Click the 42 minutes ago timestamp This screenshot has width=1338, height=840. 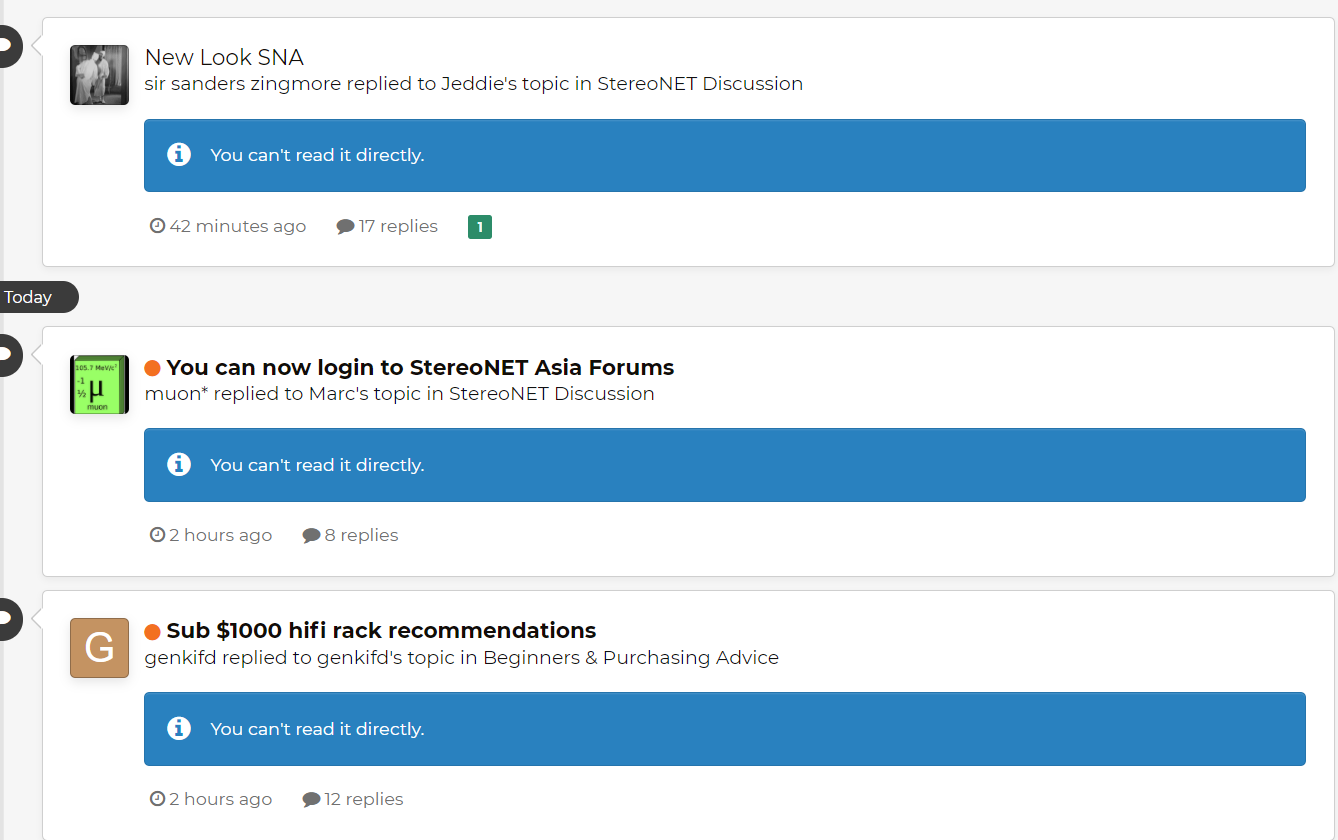click(238, 226)
